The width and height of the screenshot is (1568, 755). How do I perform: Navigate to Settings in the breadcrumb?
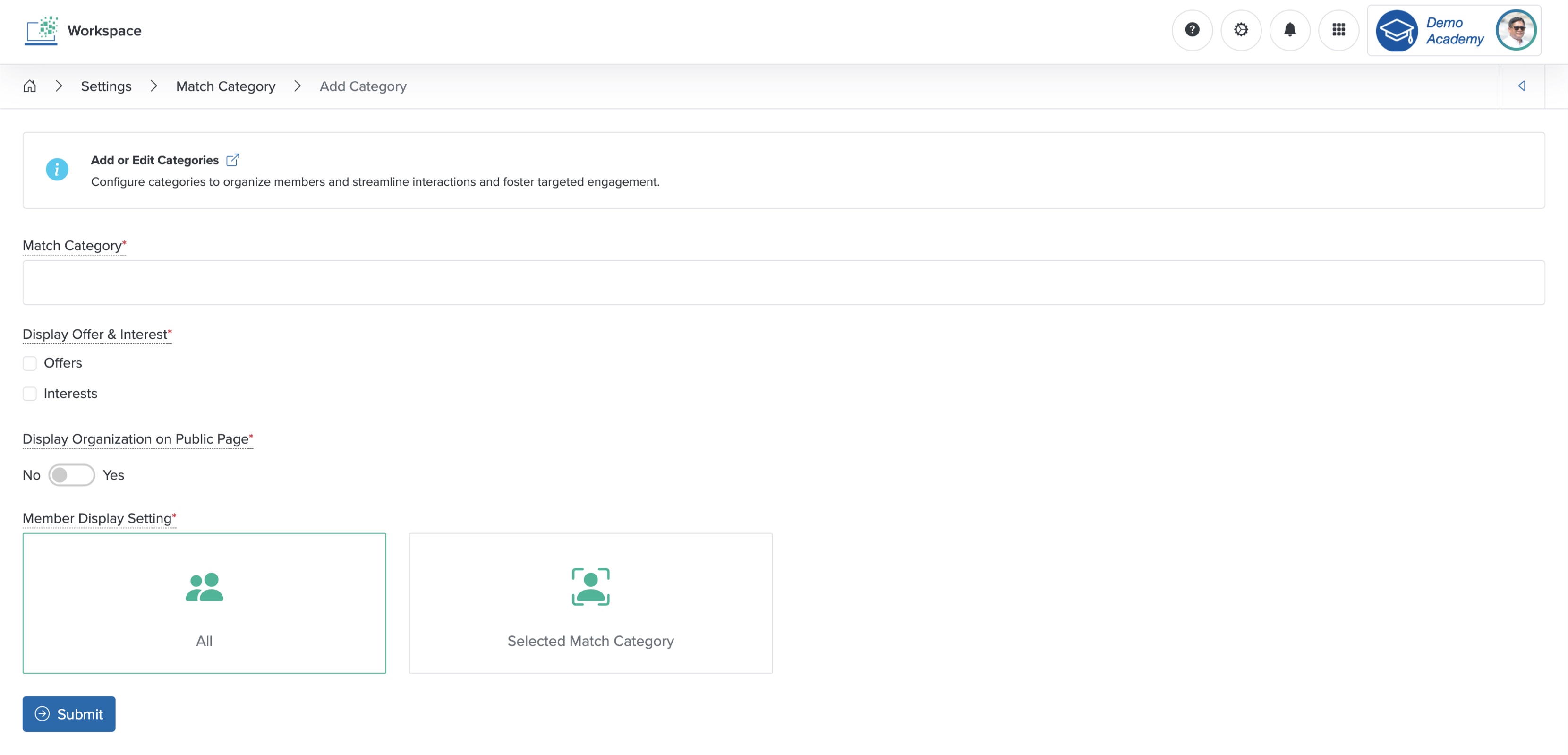coord(106,86)
